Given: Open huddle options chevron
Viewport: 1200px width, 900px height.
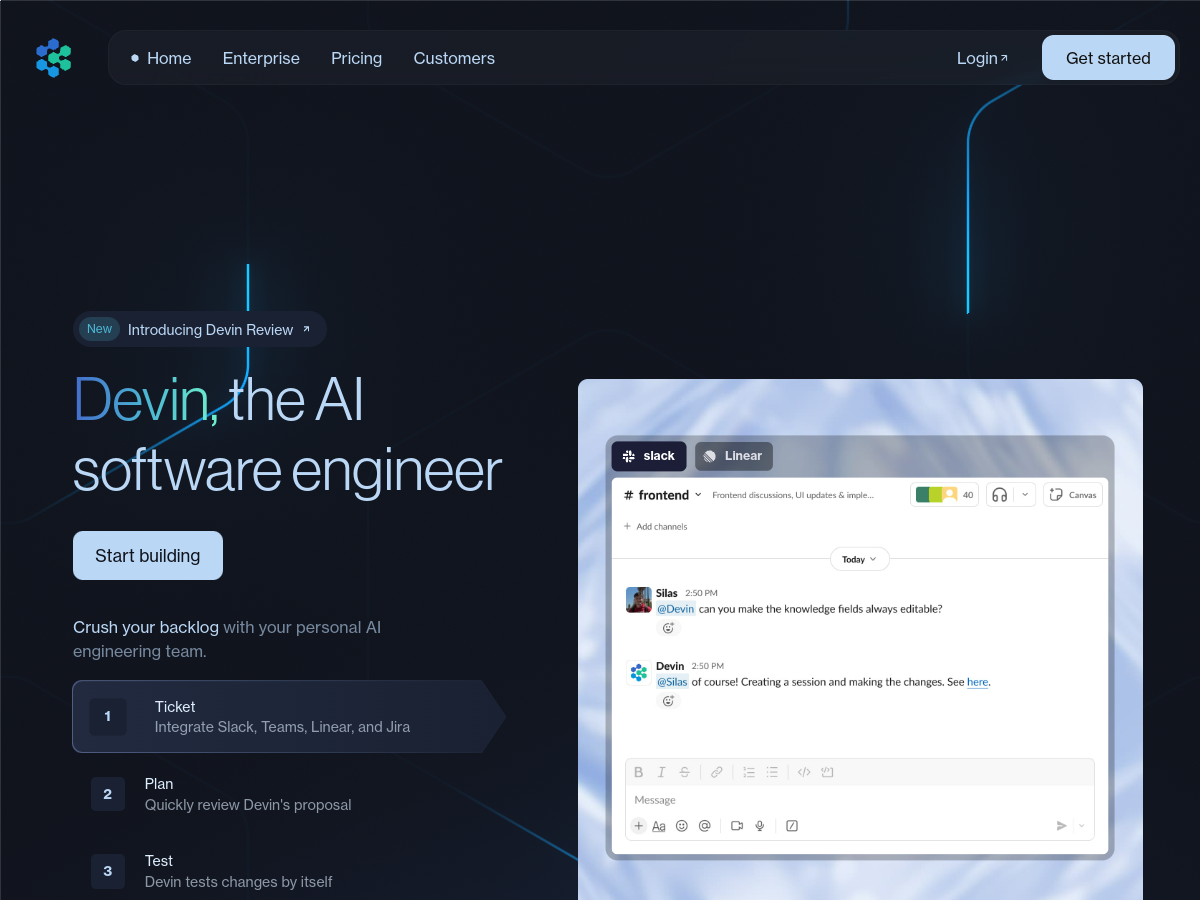Looking at the screenshot, I should (x=1025, y=495).
